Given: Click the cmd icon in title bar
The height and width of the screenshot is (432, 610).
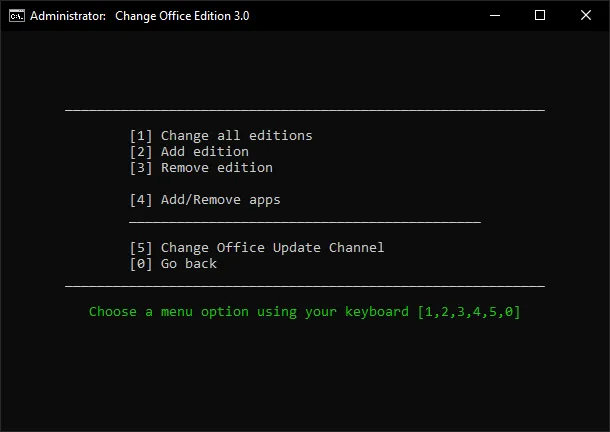Looking at the screenshot, I should [x=16, y=16].
